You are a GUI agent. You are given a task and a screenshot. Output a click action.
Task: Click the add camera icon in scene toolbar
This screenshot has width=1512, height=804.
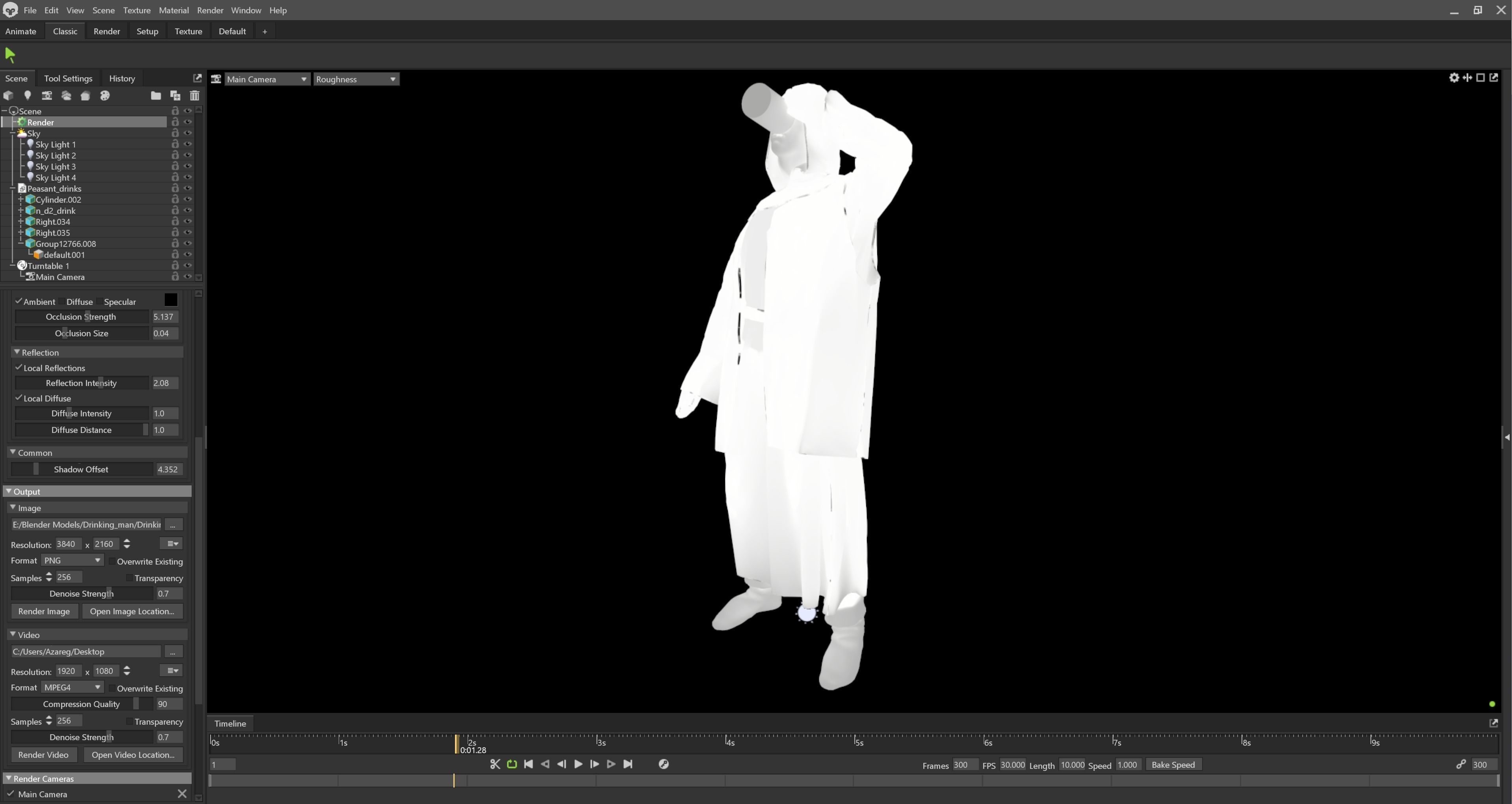tap(47, 96)
